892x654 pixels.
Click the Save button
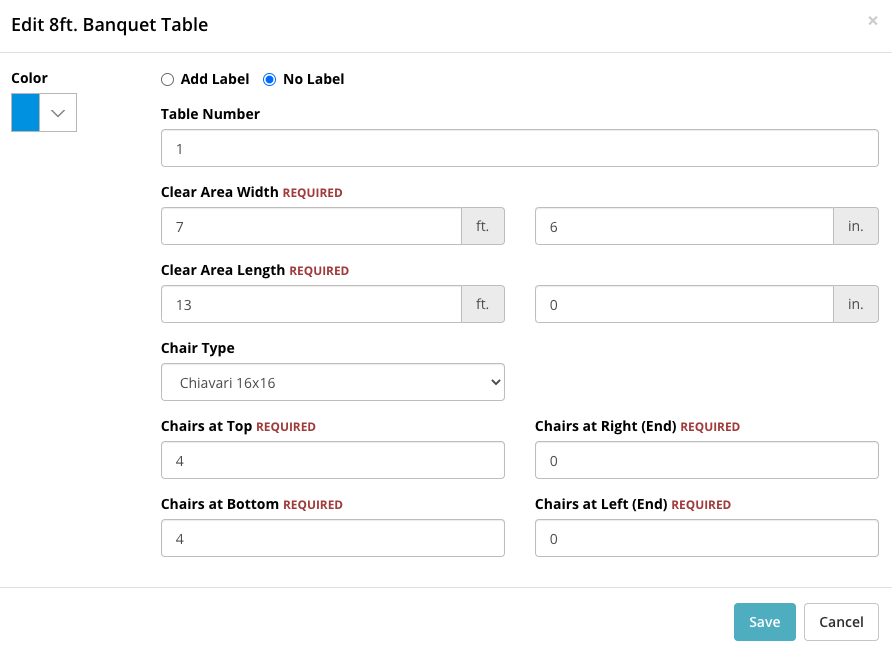[765, 622]
